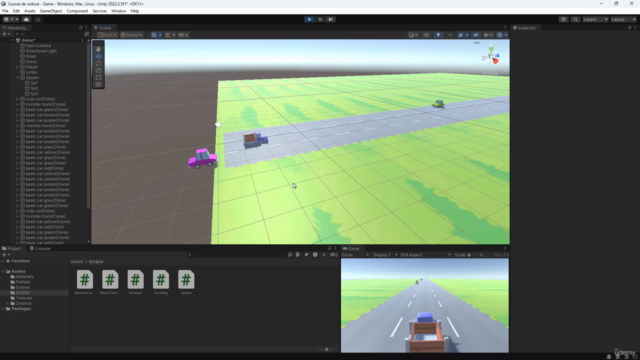Toggle the Project panel lock
Image resolution: width=640 pixels, height=360 pixels.
[x=329, y=248]
